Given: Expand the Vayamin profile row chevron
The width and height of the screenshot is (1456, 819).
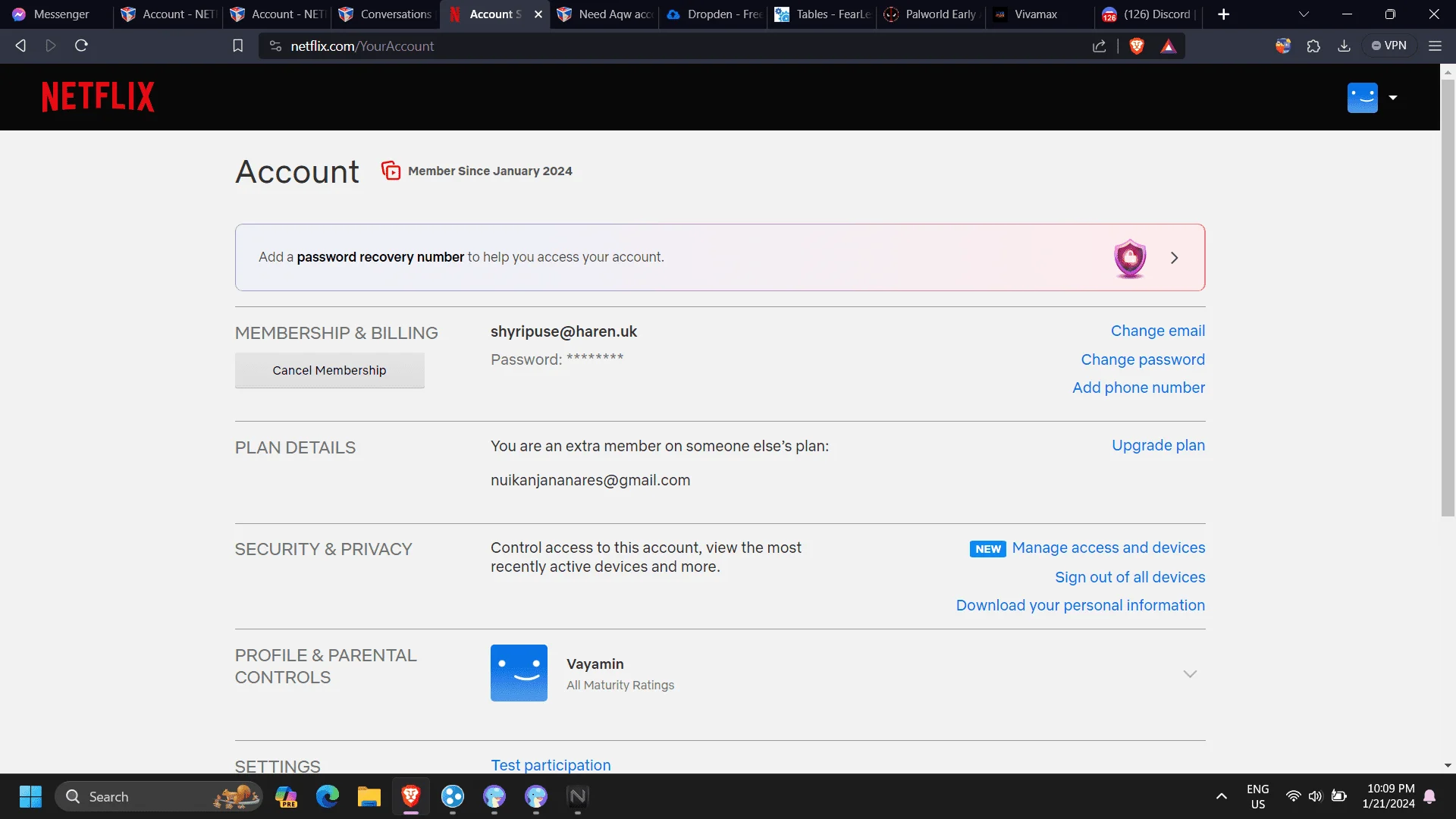Looking at the screenshot, I should (1190, 674).
